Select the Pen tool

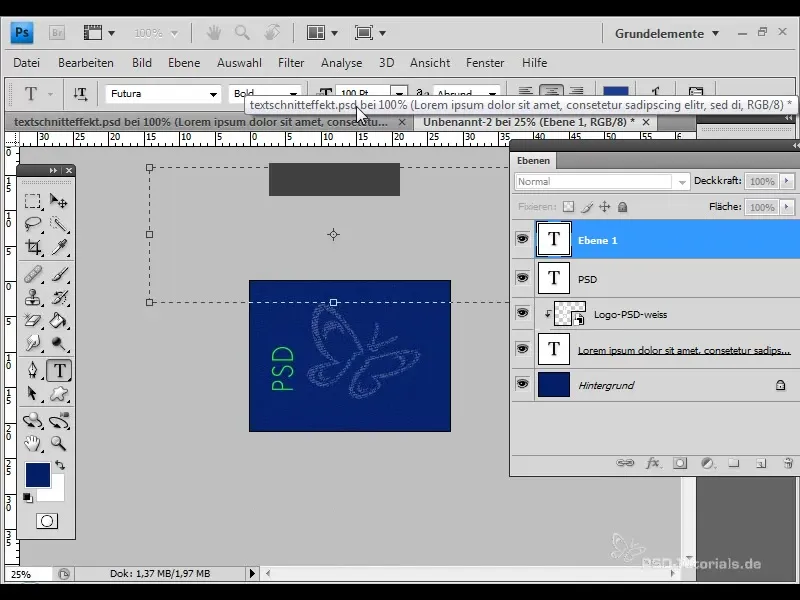click(33, 370)
